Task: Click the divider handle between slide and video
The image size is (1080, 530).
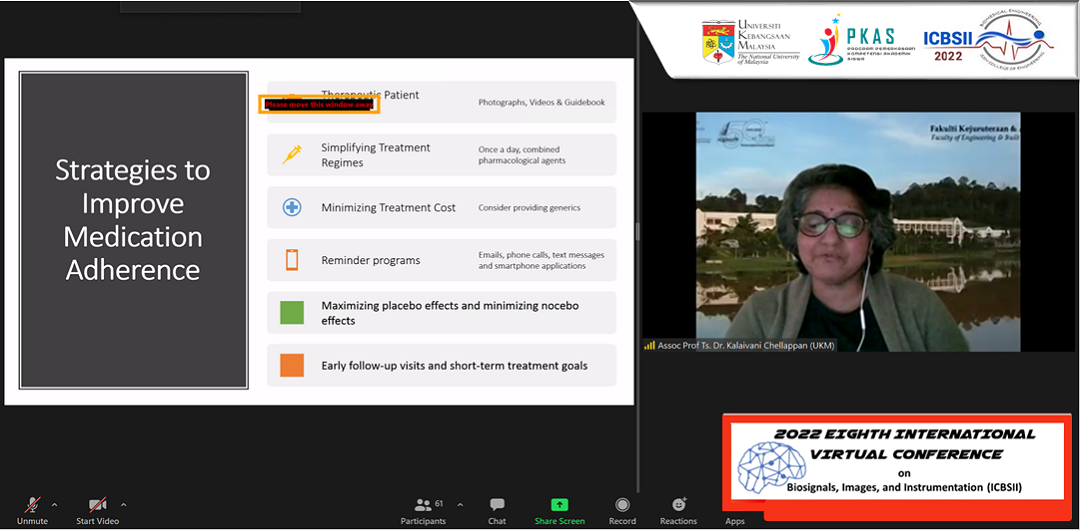Action: point(637,232)
